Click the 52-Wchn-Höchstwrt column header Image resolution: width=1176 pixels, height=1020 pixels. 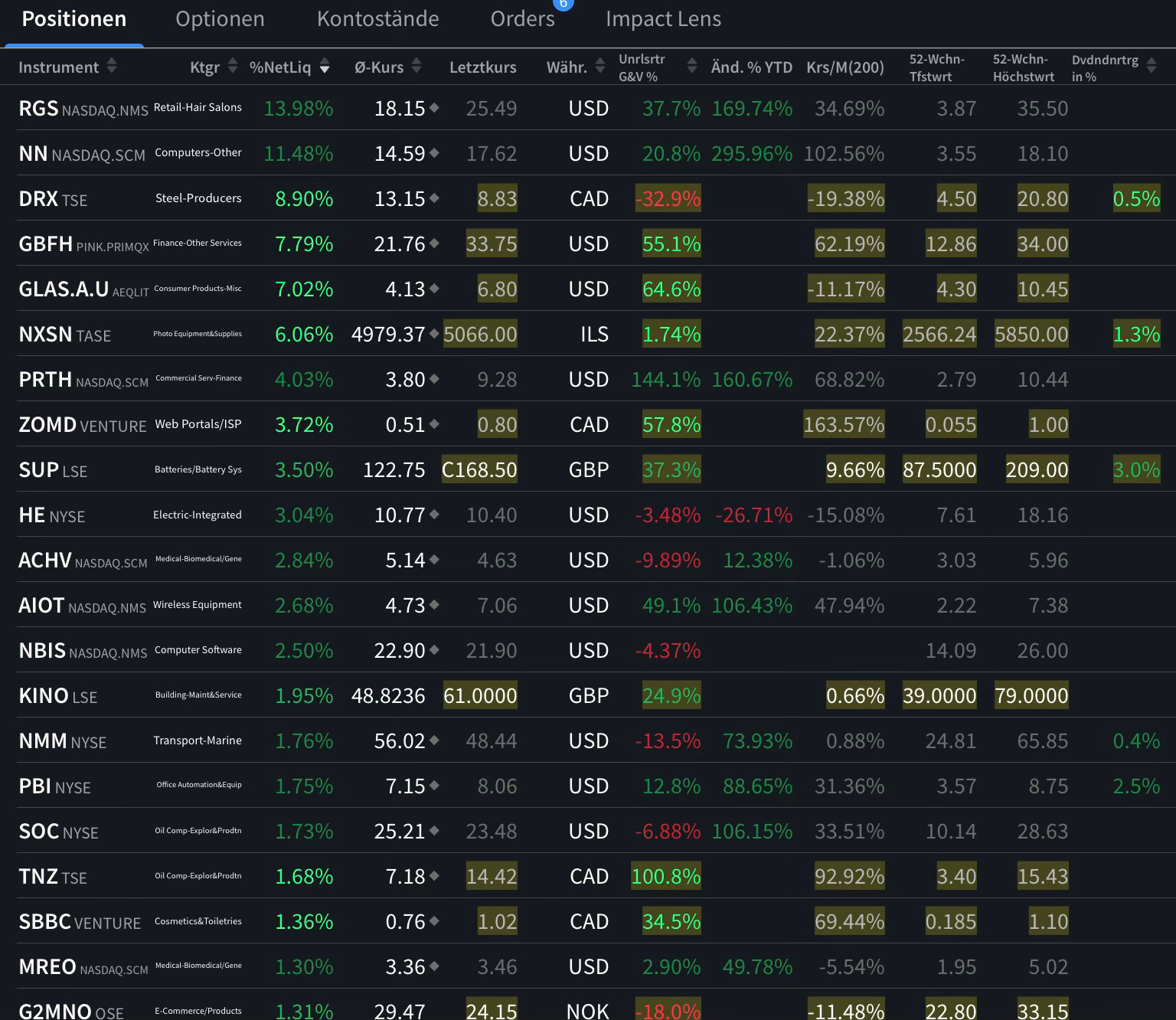1024,67
